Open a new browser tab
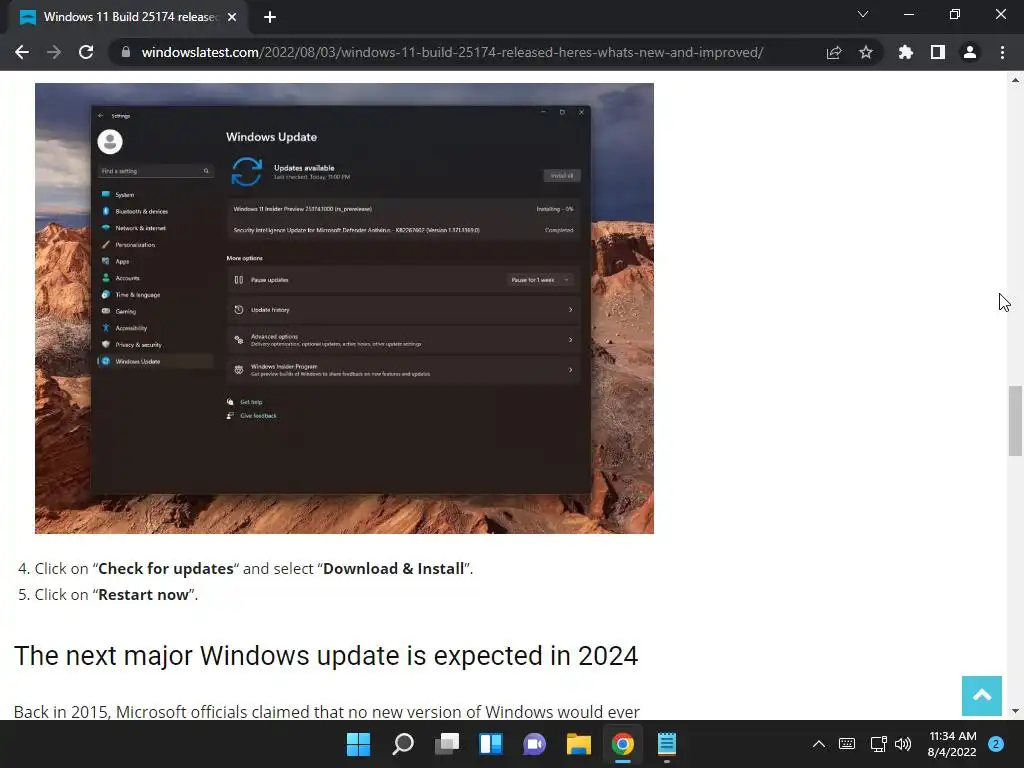The height and width of the screenshot is (768, 1024). 270,17
